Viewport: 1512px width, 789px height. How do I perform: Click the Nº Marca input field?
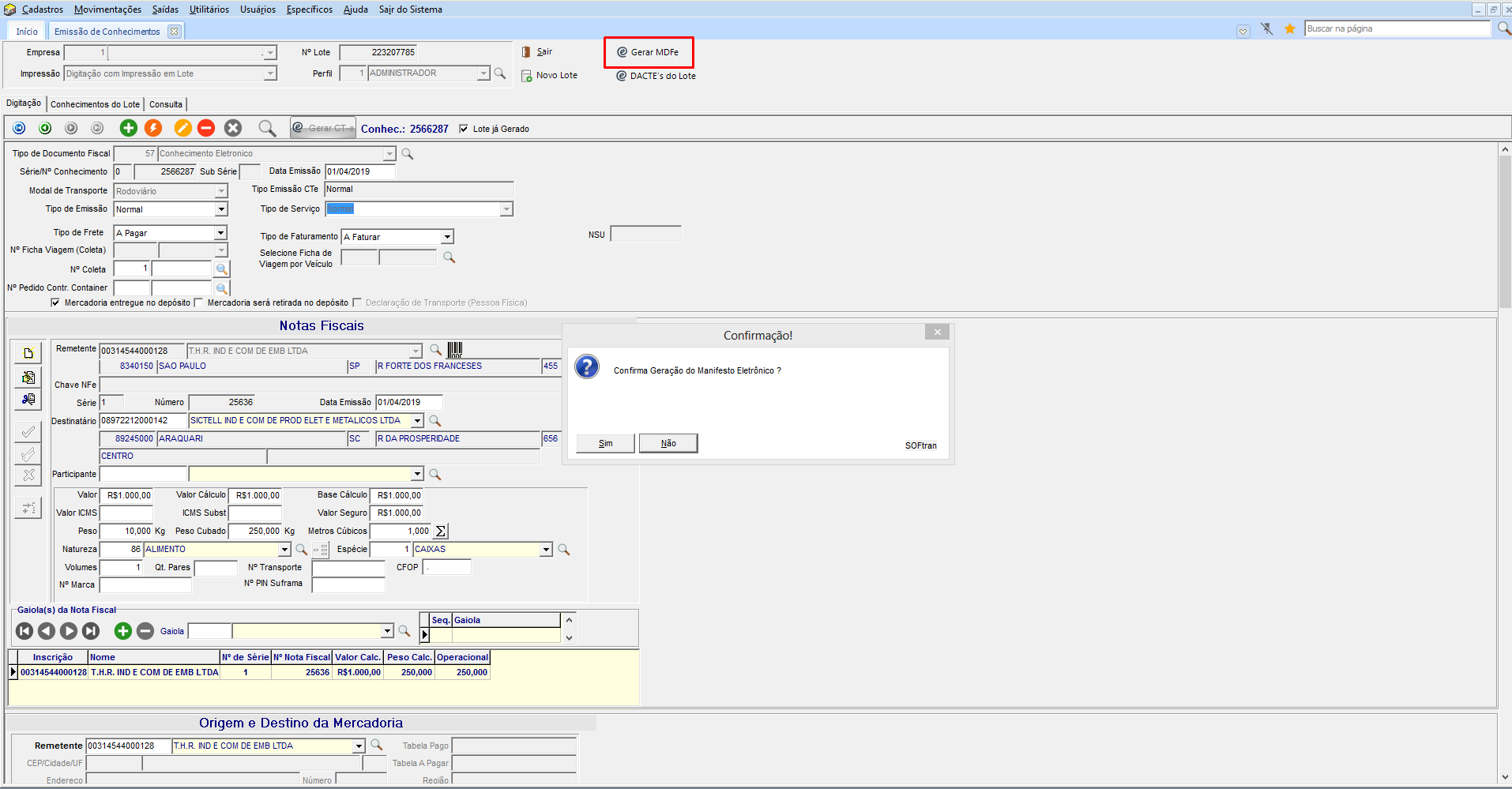click(x=145, y=585)
